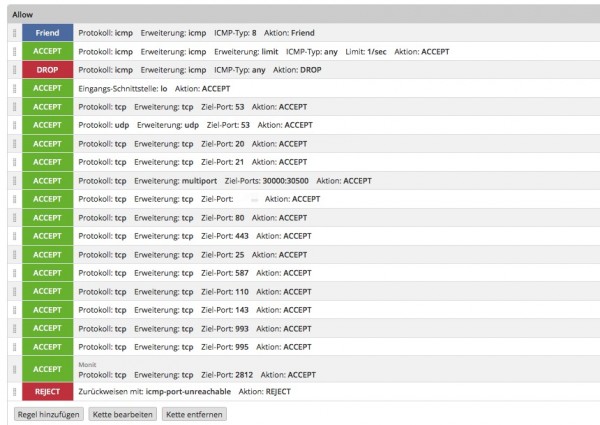Viewport: 600px width, 425px height.
Task: Select the rule for Ziel-Port 587
Action: (x=303, y=273)
